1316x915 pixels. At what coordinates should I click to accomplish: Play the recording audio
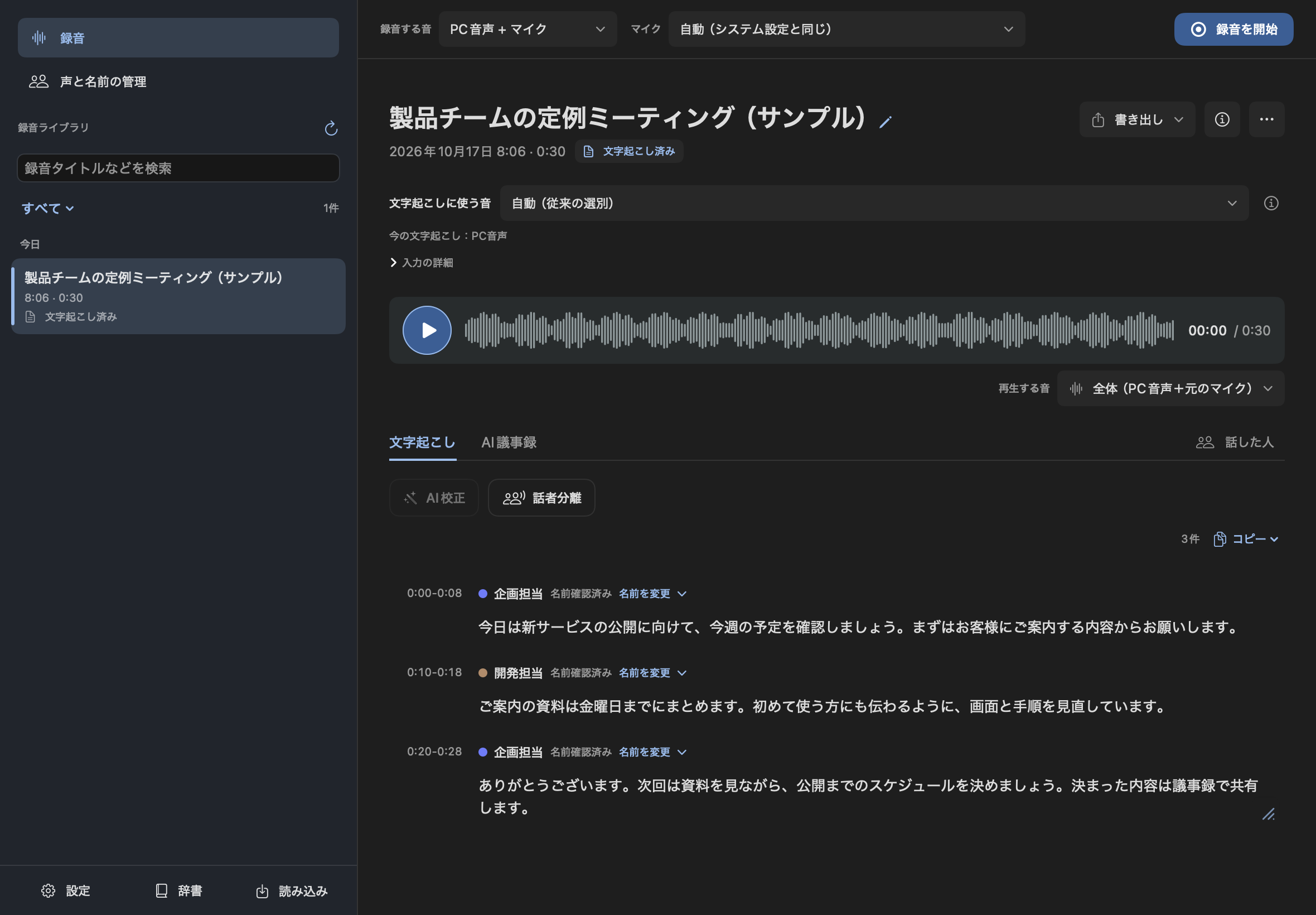(x=427, y=330)
